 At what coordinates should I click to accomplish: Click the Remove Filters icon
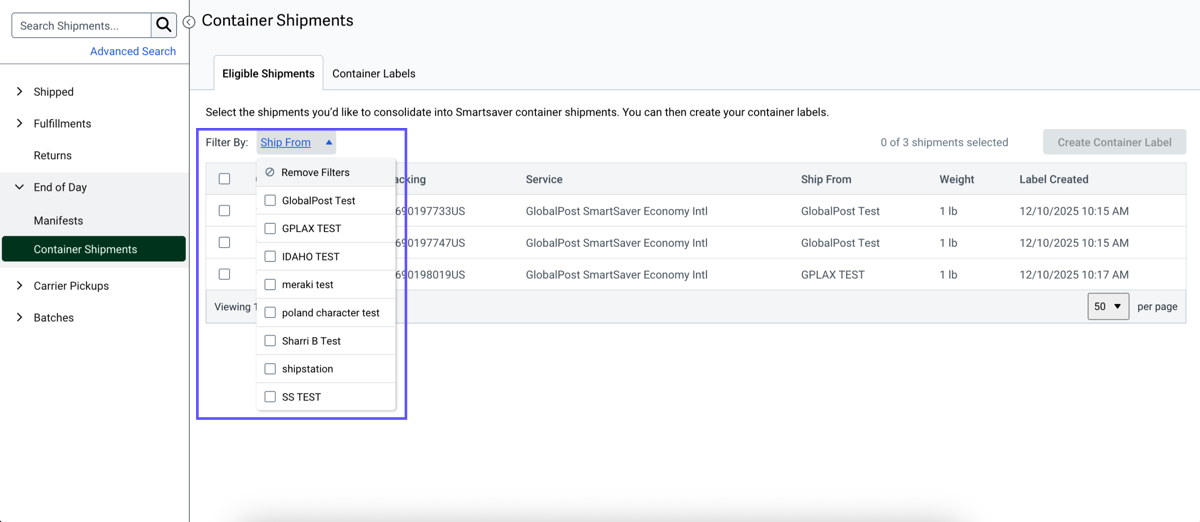[x=270, y=172]
